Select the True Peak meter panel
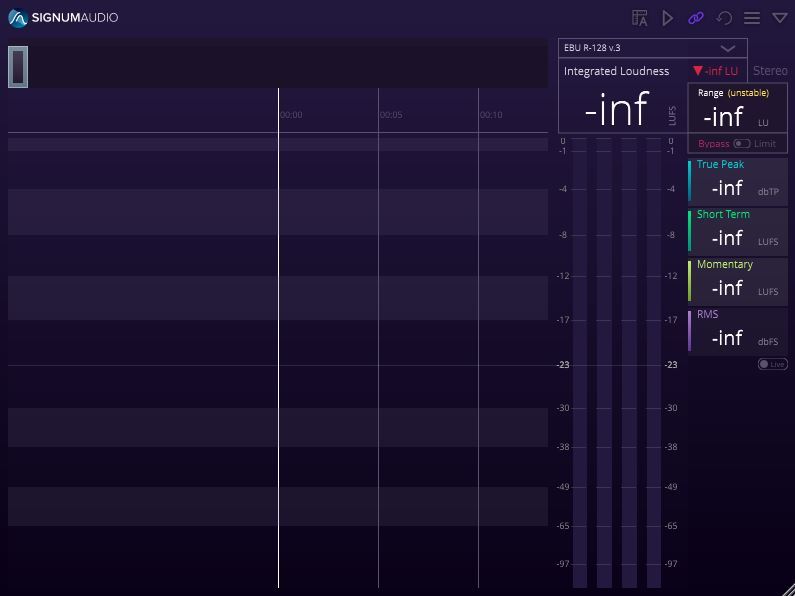795x596 pixels. tap(737, 180)
